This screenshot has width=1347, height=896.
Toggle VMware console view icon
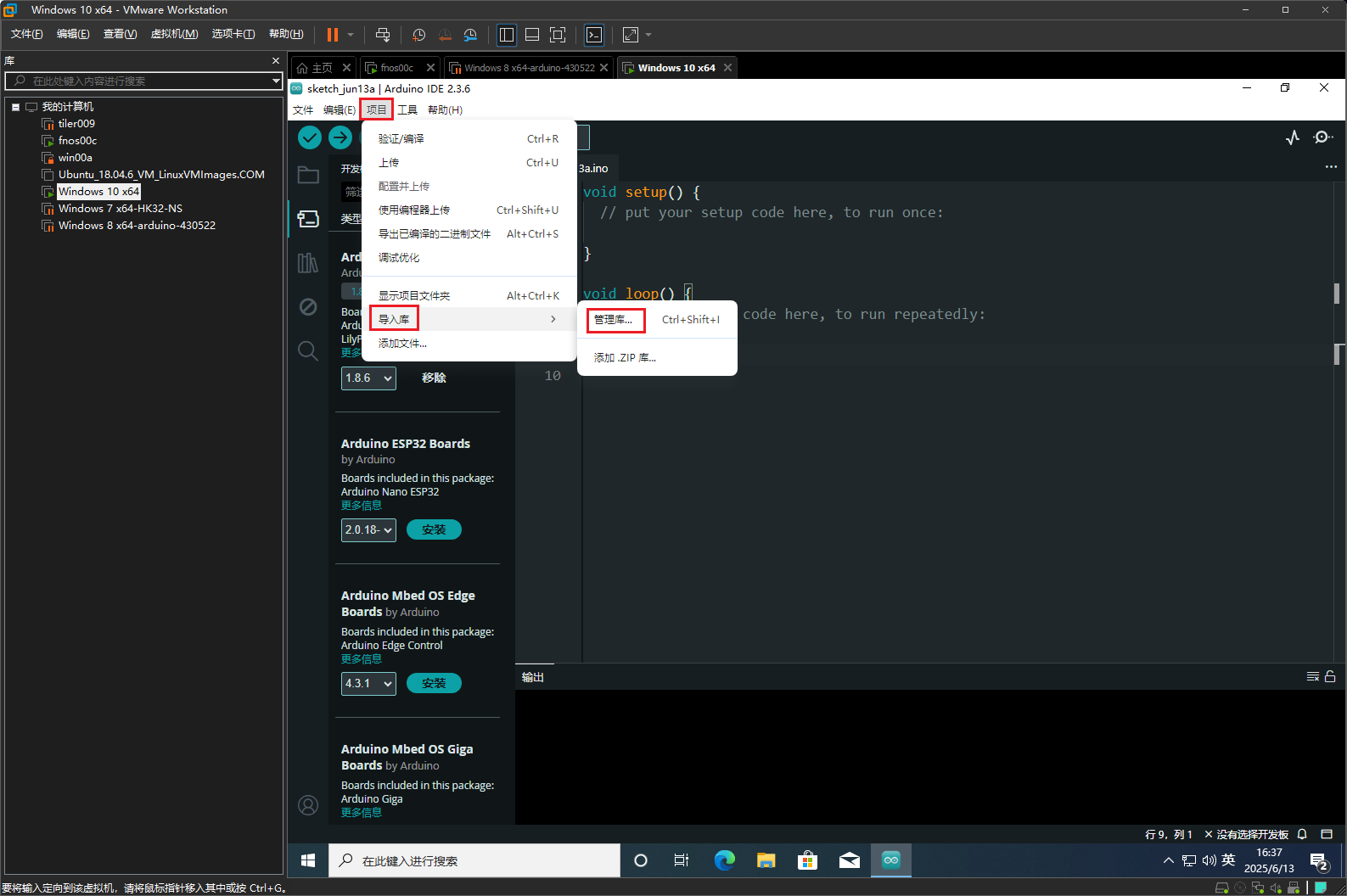pos(594,35)
